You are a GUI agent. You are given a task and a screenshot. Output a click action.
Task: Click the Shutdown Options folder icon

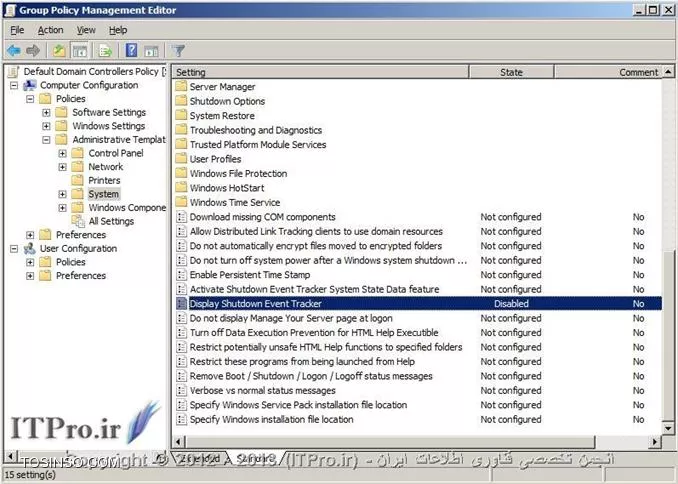(x=181, y=101)
